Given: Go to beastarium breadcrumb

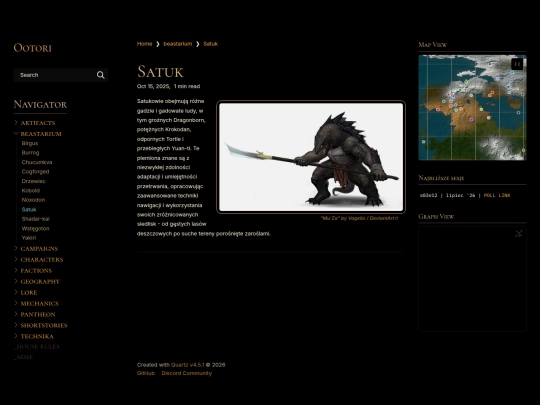Looking at the screenshot, I should click(x=178, y=44).
